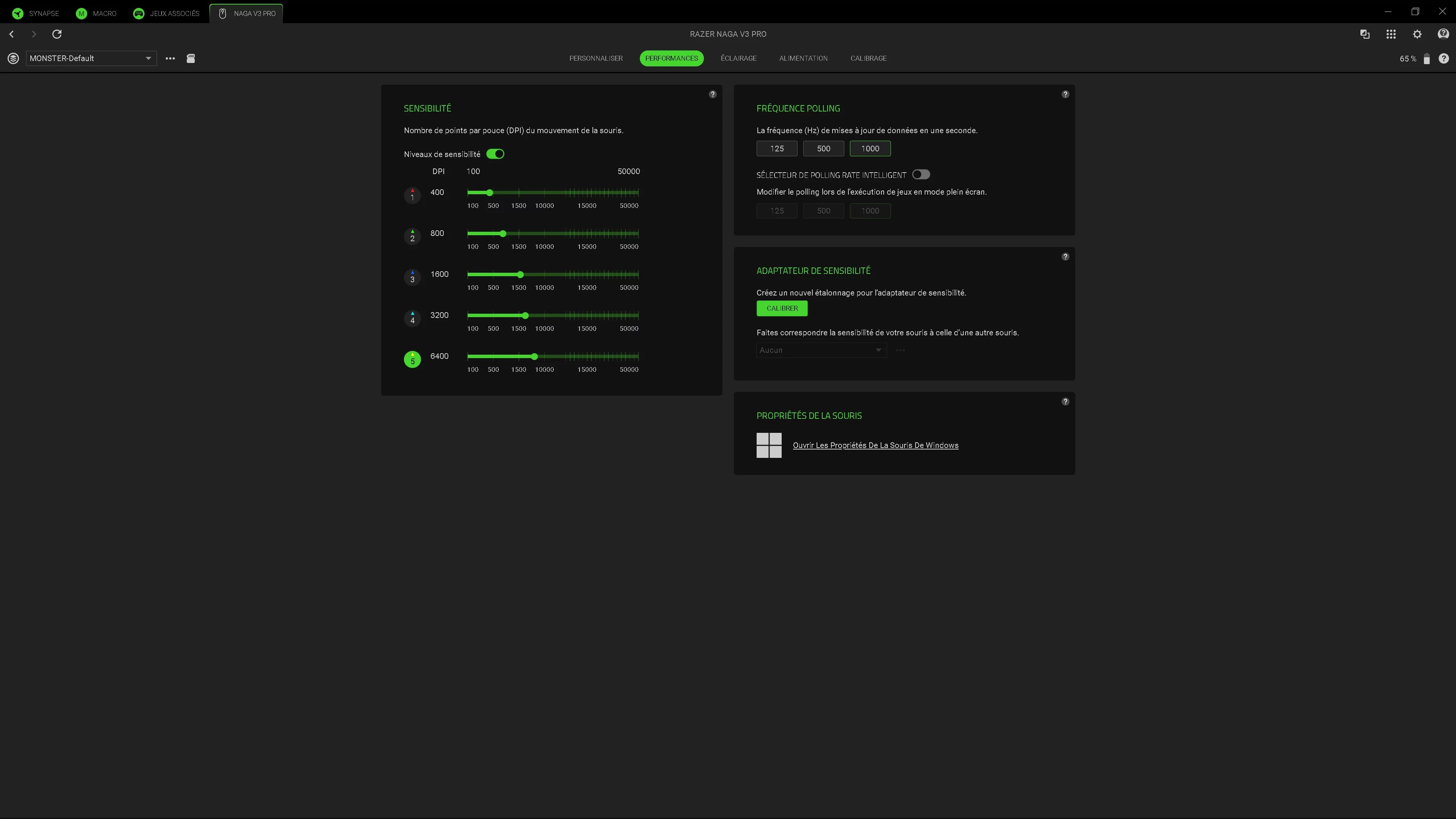Select sensitivity stage 2
Viewport: 1456px width, 819px height.
413,236
